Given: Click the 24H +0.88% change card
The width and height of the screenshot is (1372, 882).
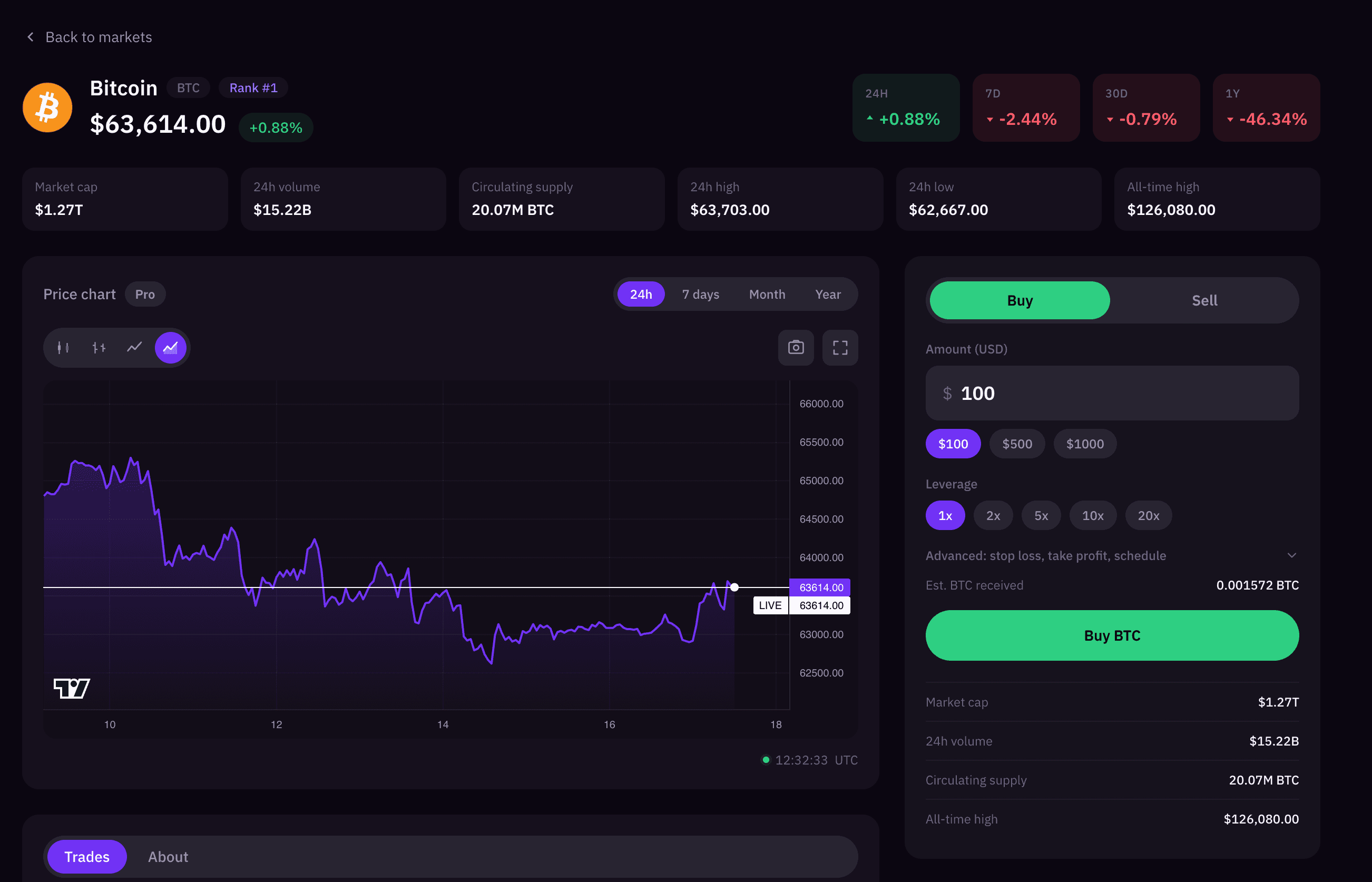Looking at the screenshot, I should point(906,107).
